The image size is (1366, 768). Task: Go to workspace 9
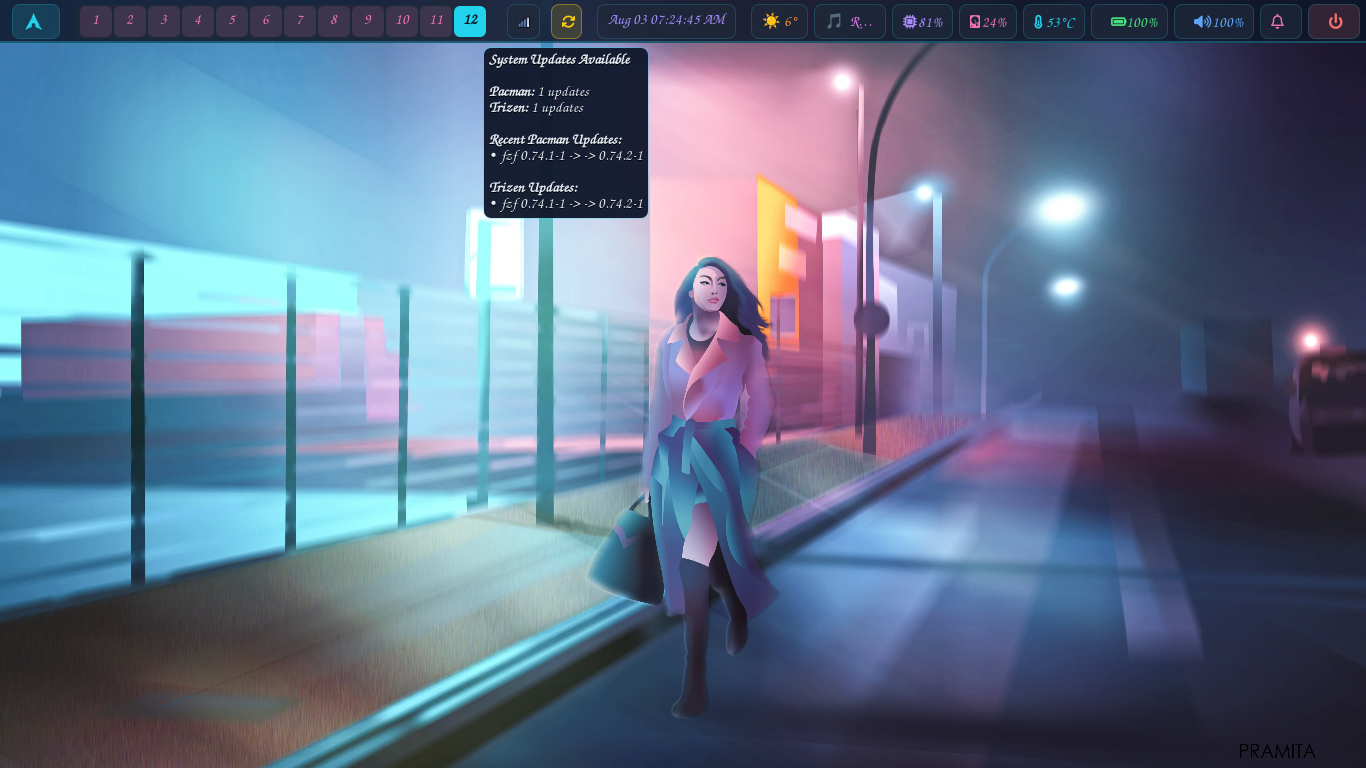coord(368,21)
